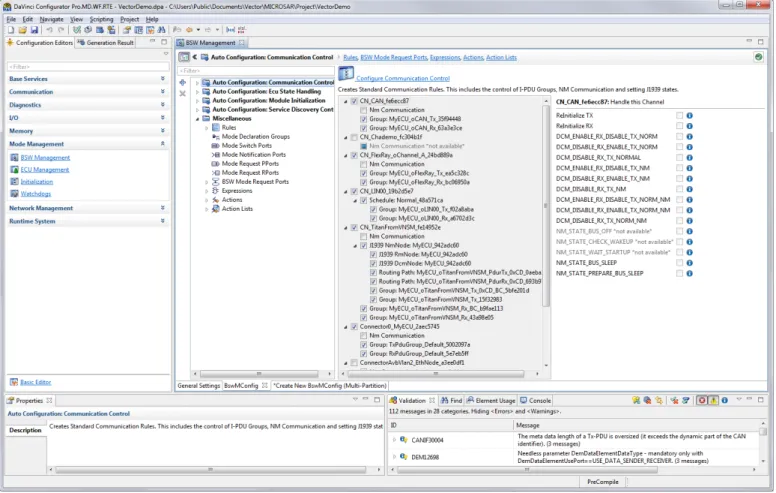Click the ECU Management icon in sidebar
The height and width of the screenshot is (493, 776).
click(14, 170)
